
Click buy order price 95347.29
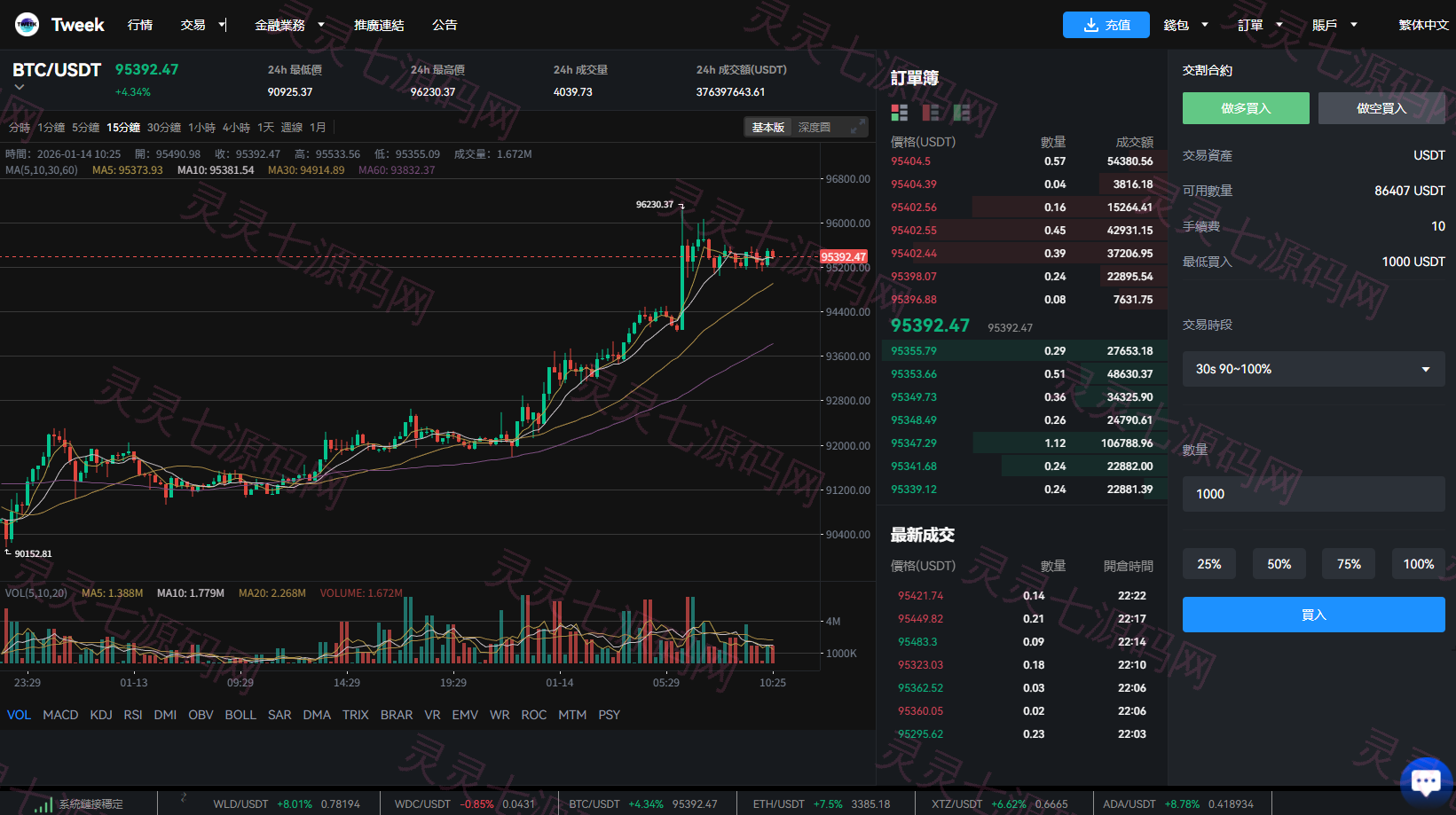pos(914,443)
